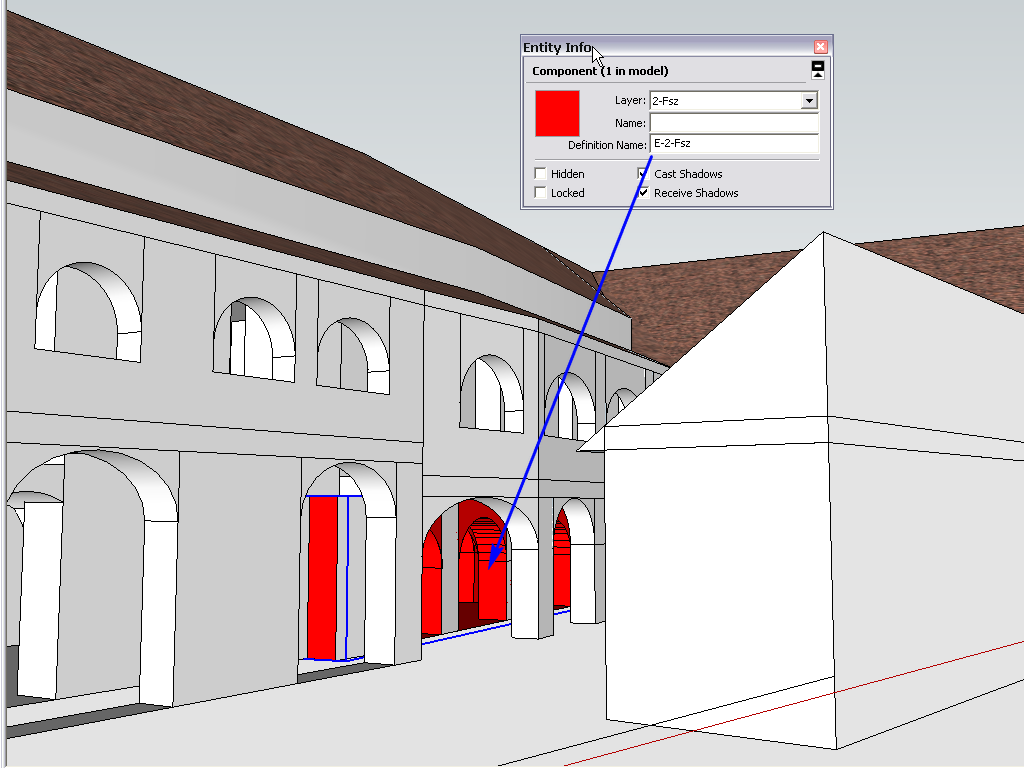Image resolution: width=1024 pixels, height=768 pixels.
Task: Open the red material swatch
Action: coord(557,113)
